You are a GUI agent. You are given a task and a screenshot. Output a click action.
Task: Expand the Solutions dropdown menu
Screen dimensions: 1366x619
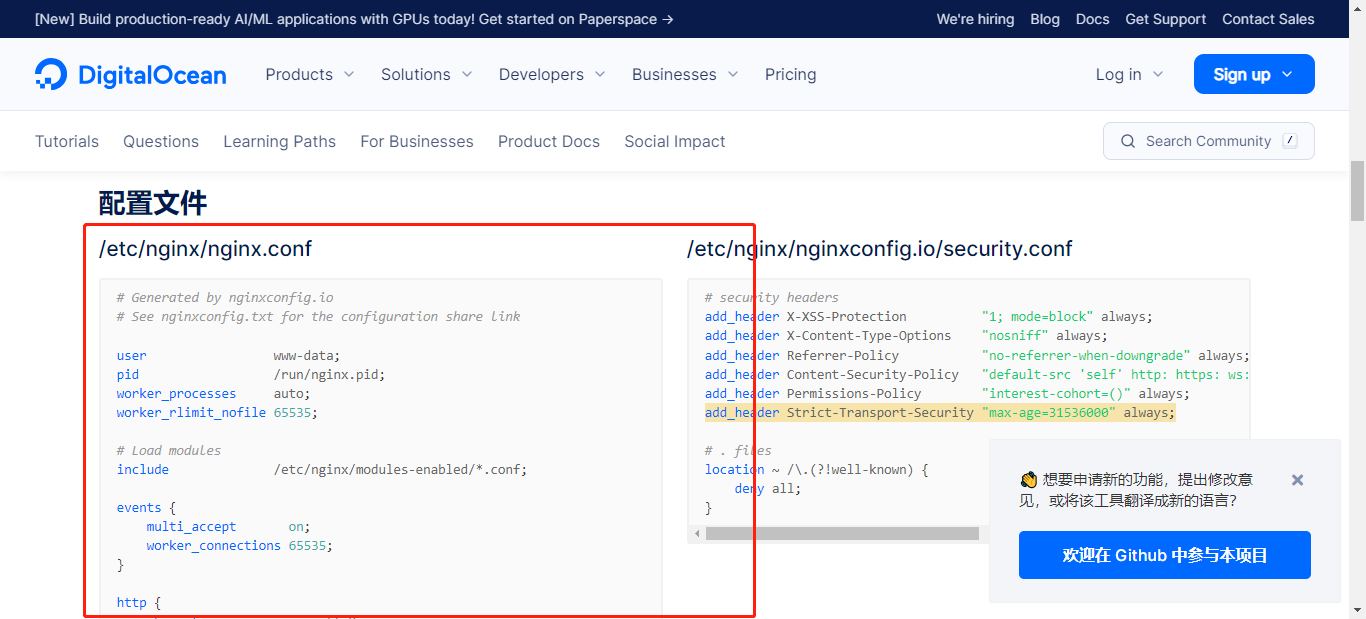click(x=426, y=75)
